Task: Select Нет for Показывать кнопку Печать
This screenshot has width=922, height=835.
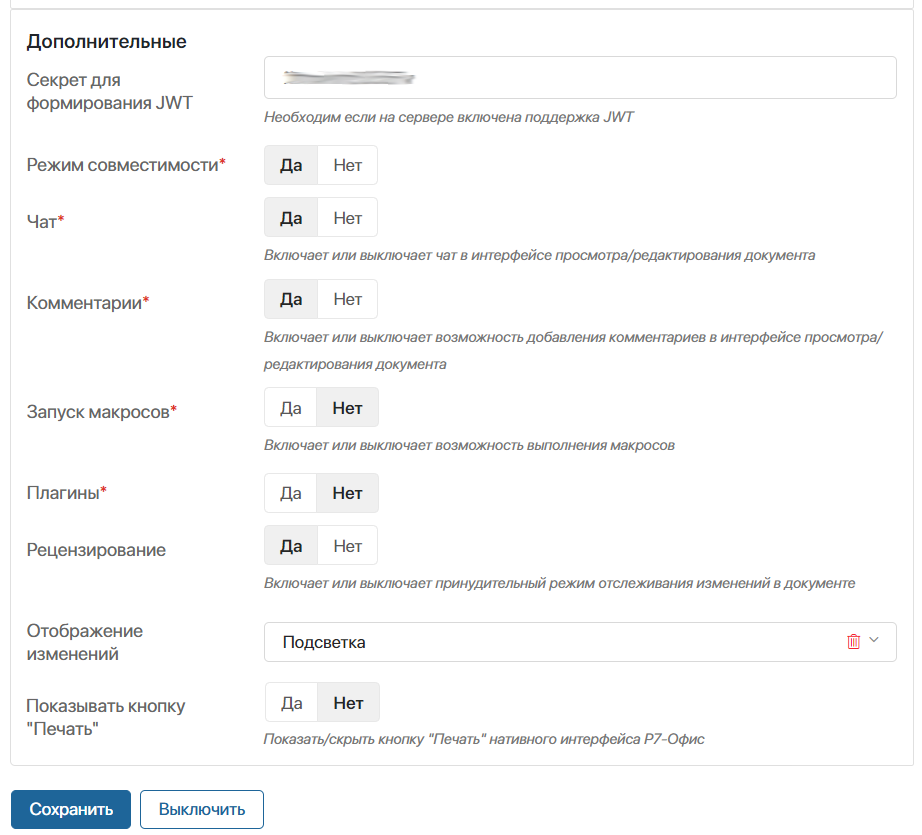Action: 349,703
